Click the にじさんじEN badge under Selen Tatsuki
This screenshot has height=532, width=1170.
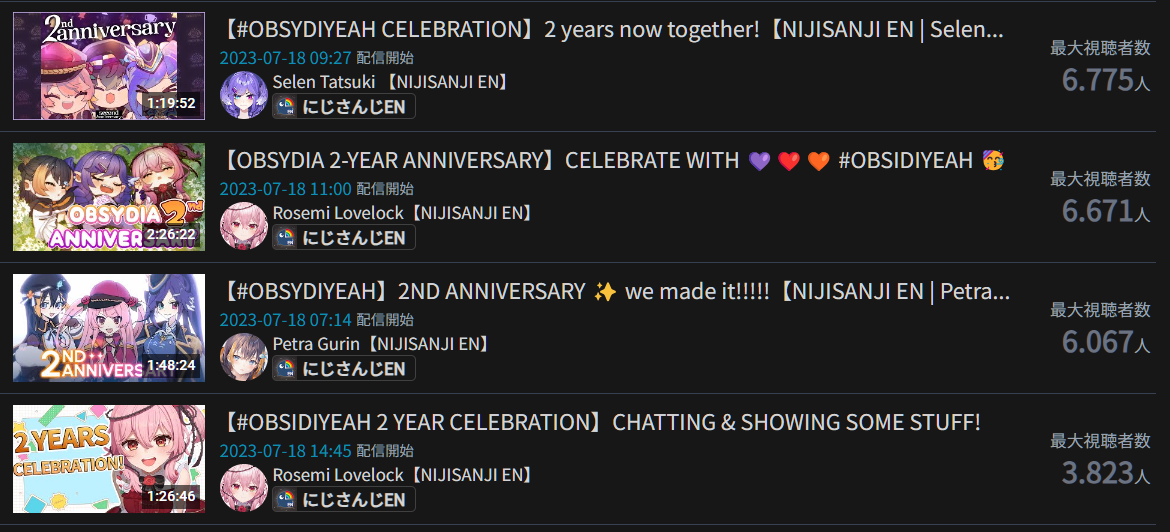click(343, 107)
